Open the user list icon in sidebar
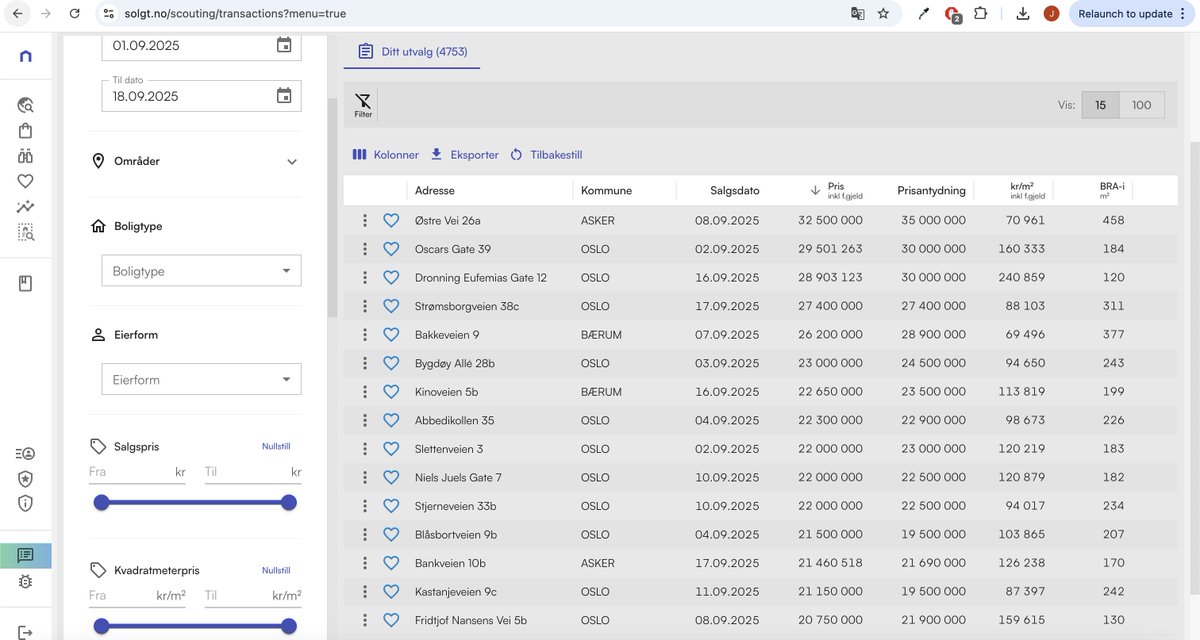Viewport: 1200px width, 640px height. (26, 453)
